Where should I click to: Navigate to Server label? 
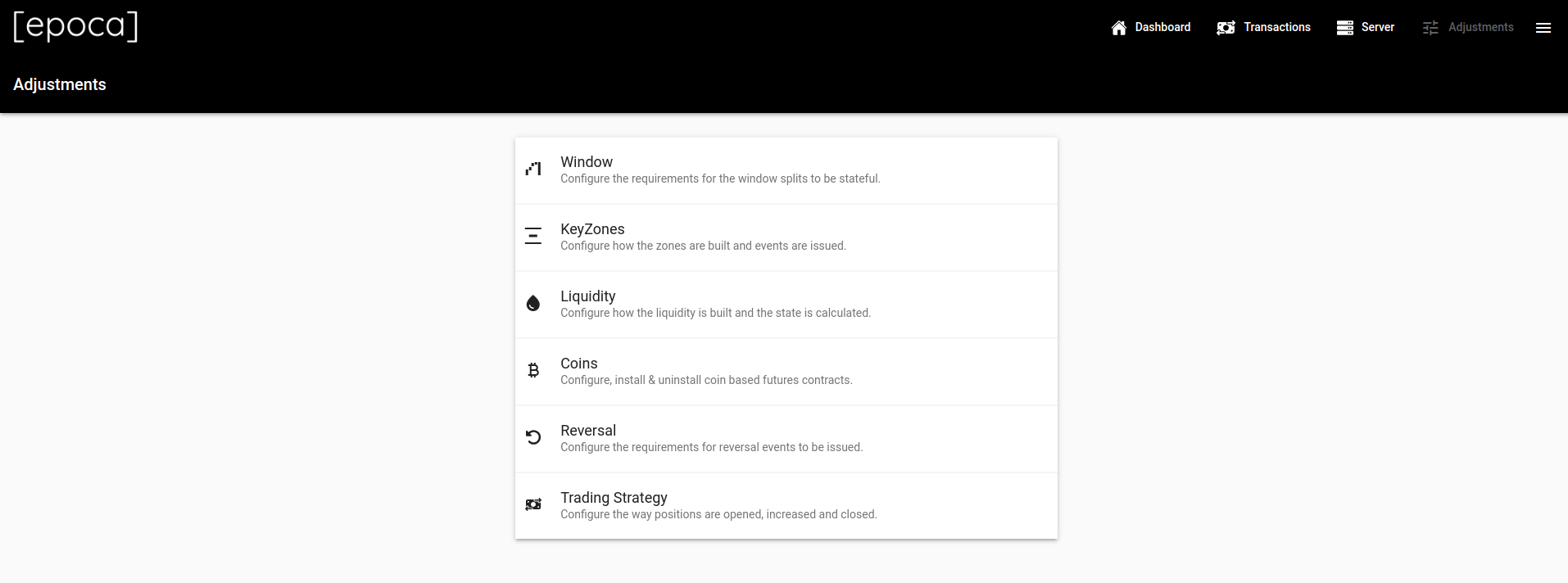[1377, 27]
